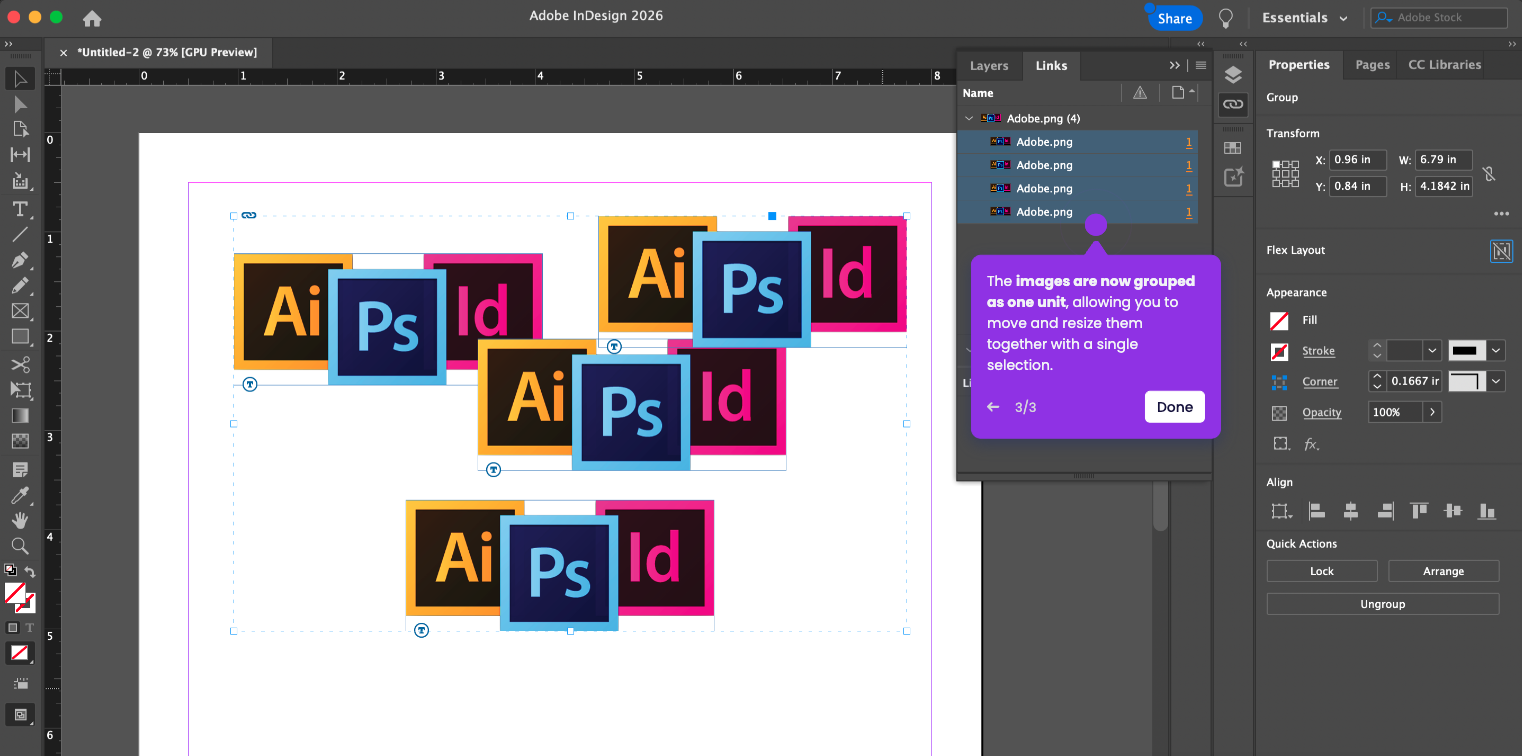Select the Line tool
This screenshot has width=1522, height=756.
20,235
